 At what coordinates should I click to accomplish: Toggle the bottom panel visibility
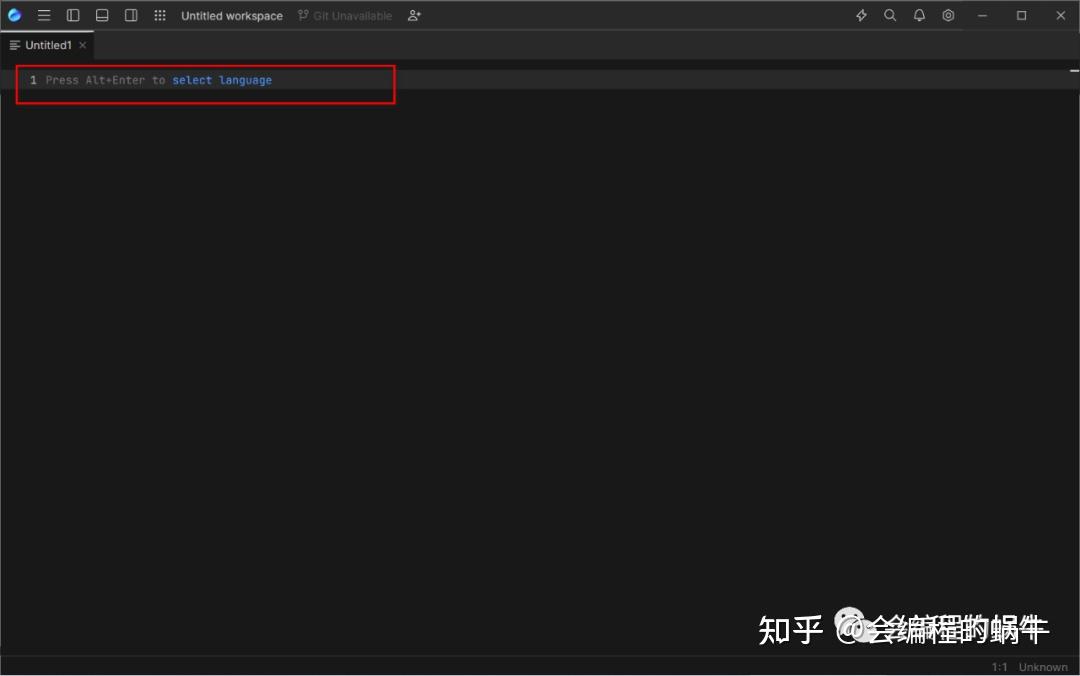click(101, 15)
